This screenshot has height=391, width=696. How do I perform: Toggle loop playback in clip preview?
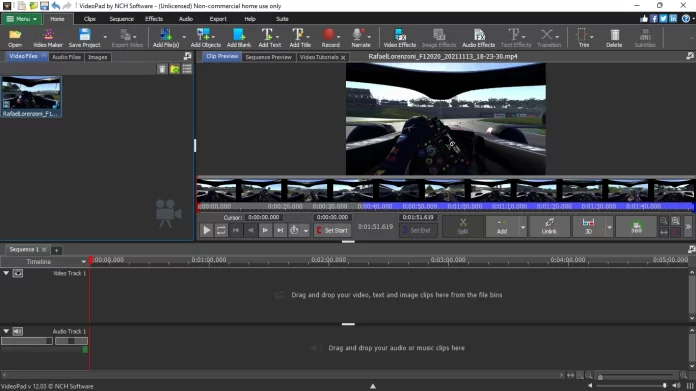(x=221, y=230)
